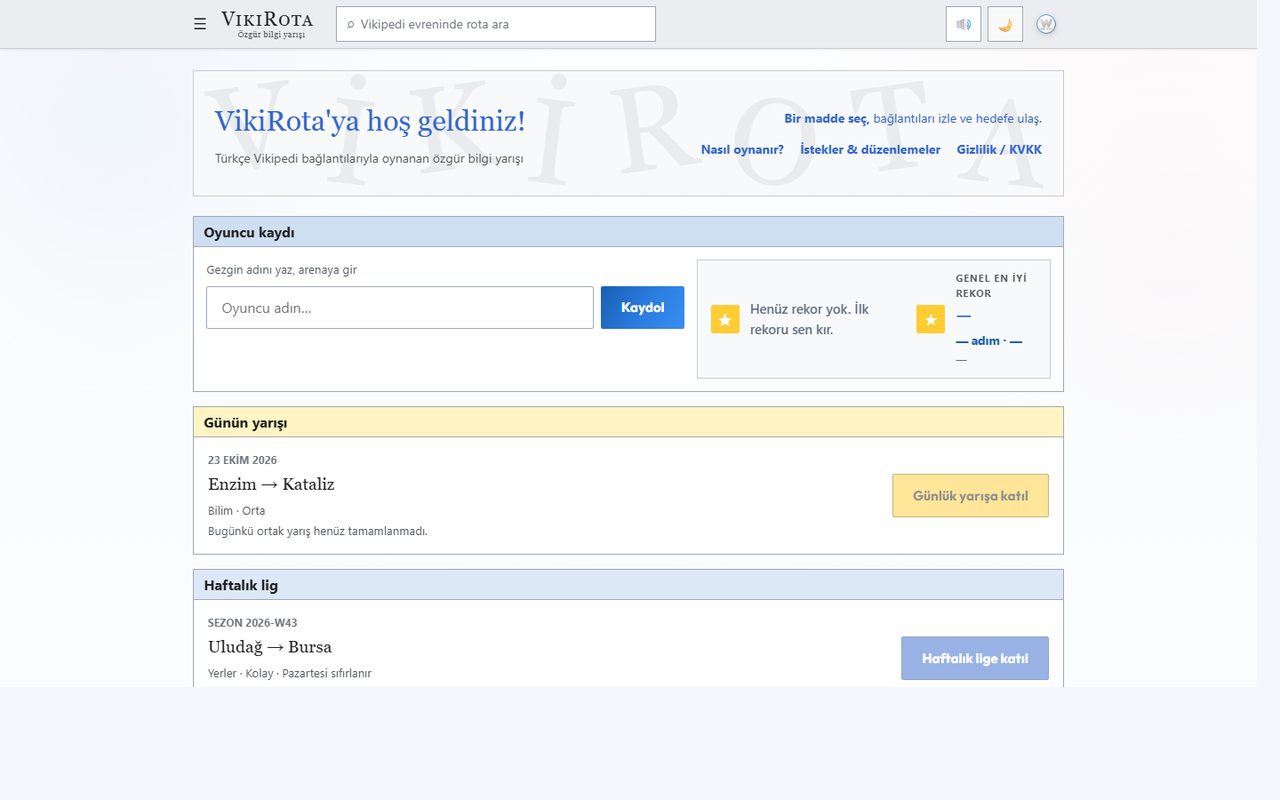1280x800 pixels.
Task: Select the Uludağ → Bursa route text
Action: [x=270, y=647]
